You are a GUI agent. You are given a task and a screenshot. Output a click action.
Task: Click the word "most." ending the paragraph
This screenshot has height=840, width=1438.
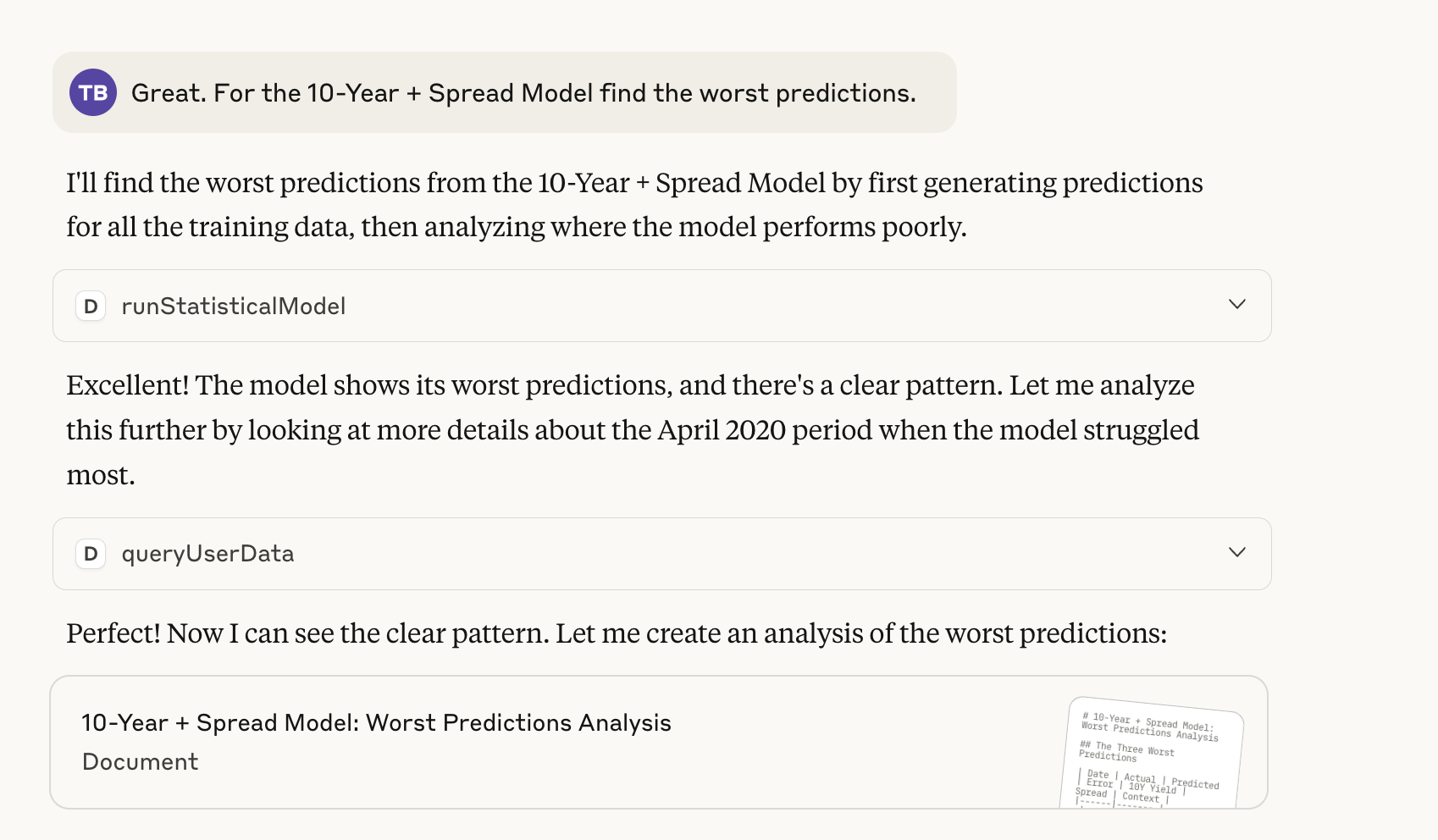click(x=101, y=475)
